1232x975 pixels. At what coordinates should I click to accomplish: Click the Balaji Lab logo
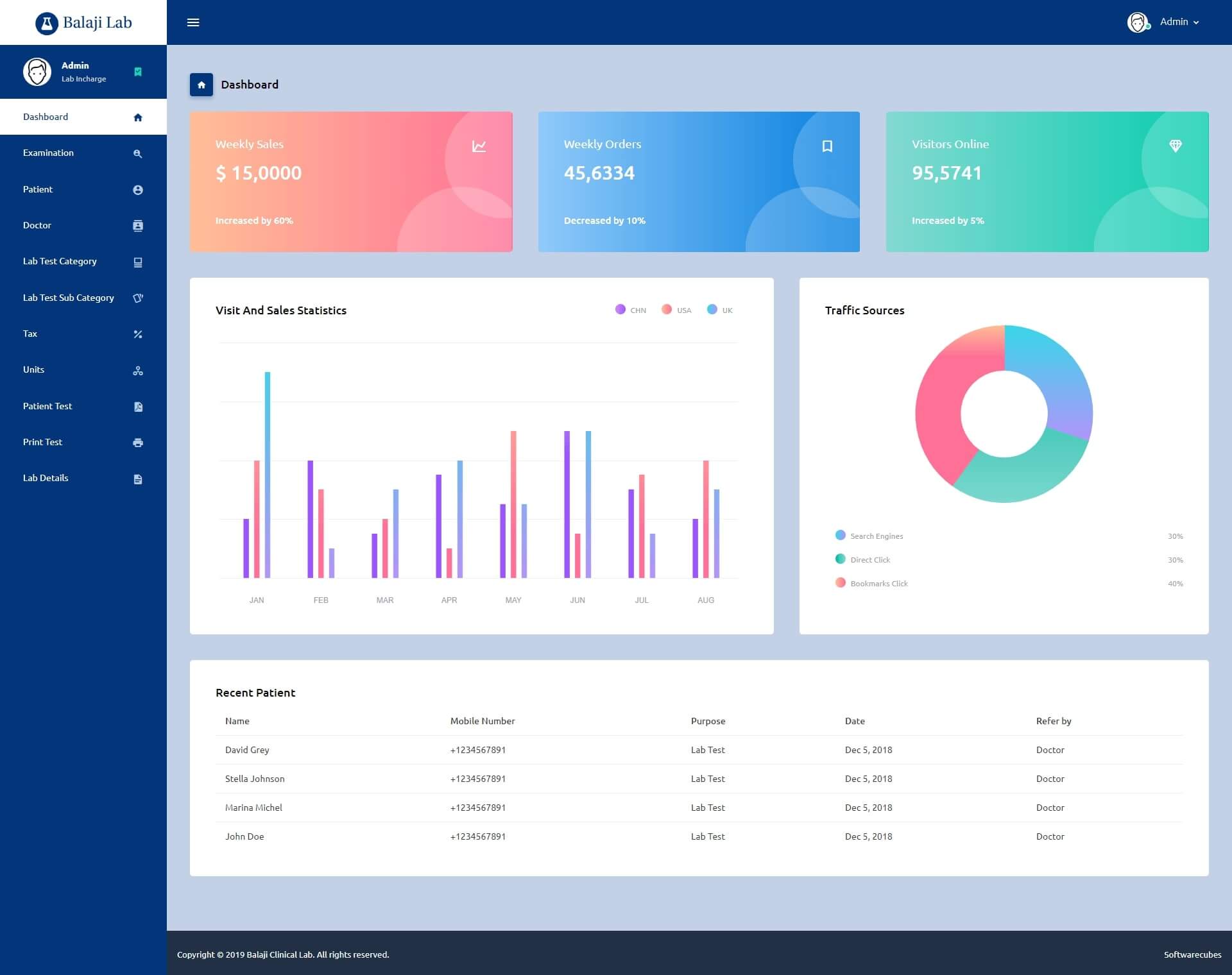(x=83, y=22)
